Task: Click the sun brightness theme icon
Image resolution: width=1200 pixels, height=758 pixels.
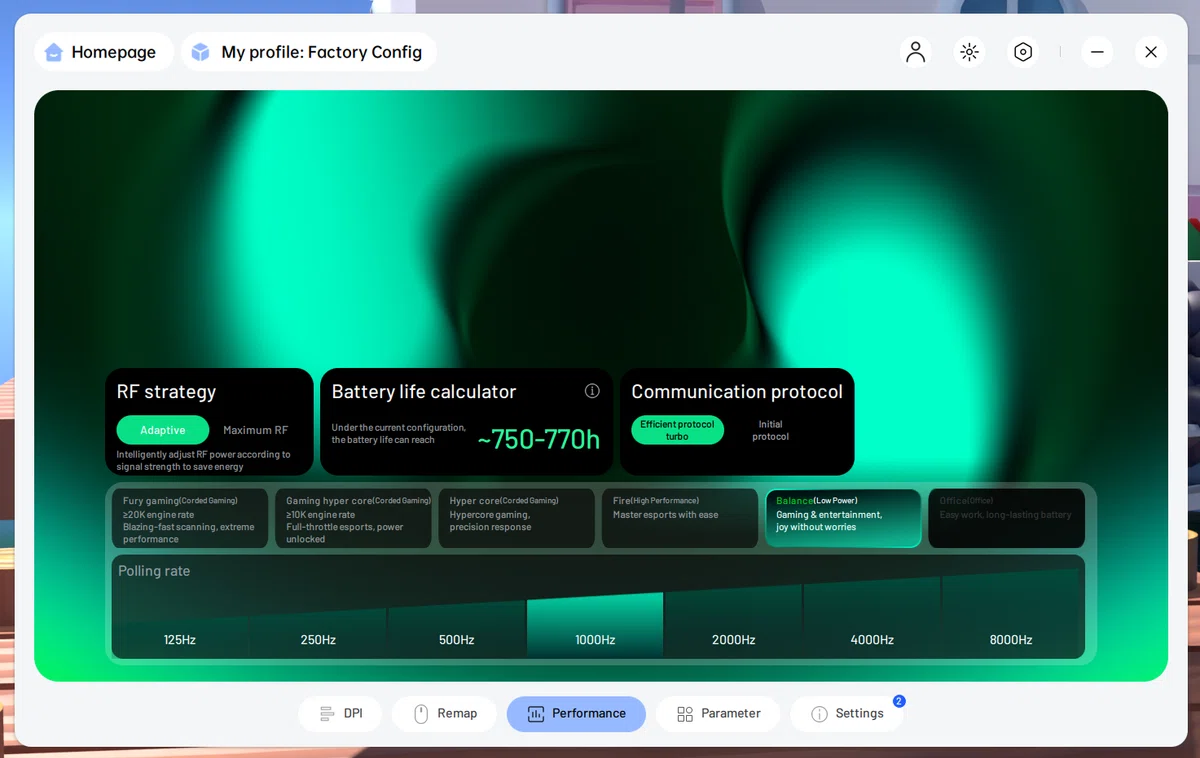Action: (x=969, y=52)
